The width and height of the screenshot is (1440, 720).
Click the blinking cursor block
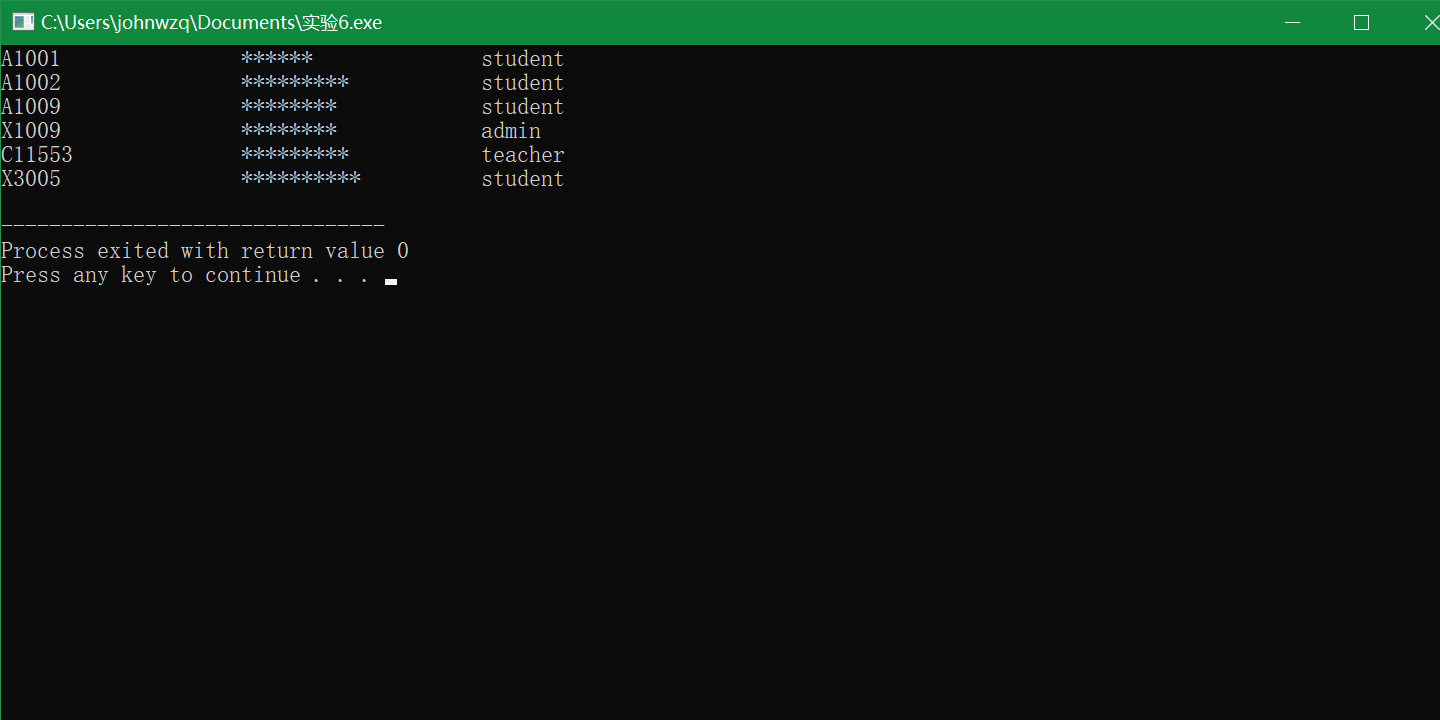tap(391, 281)
